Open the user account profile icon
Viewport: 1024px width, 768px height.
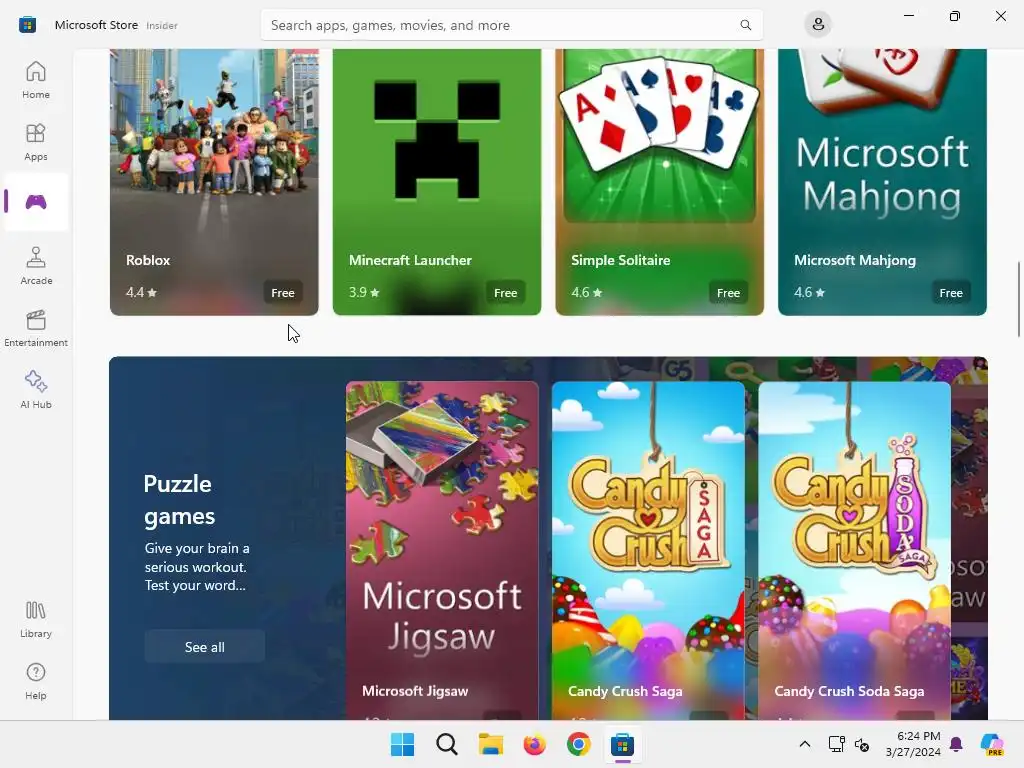818,25
